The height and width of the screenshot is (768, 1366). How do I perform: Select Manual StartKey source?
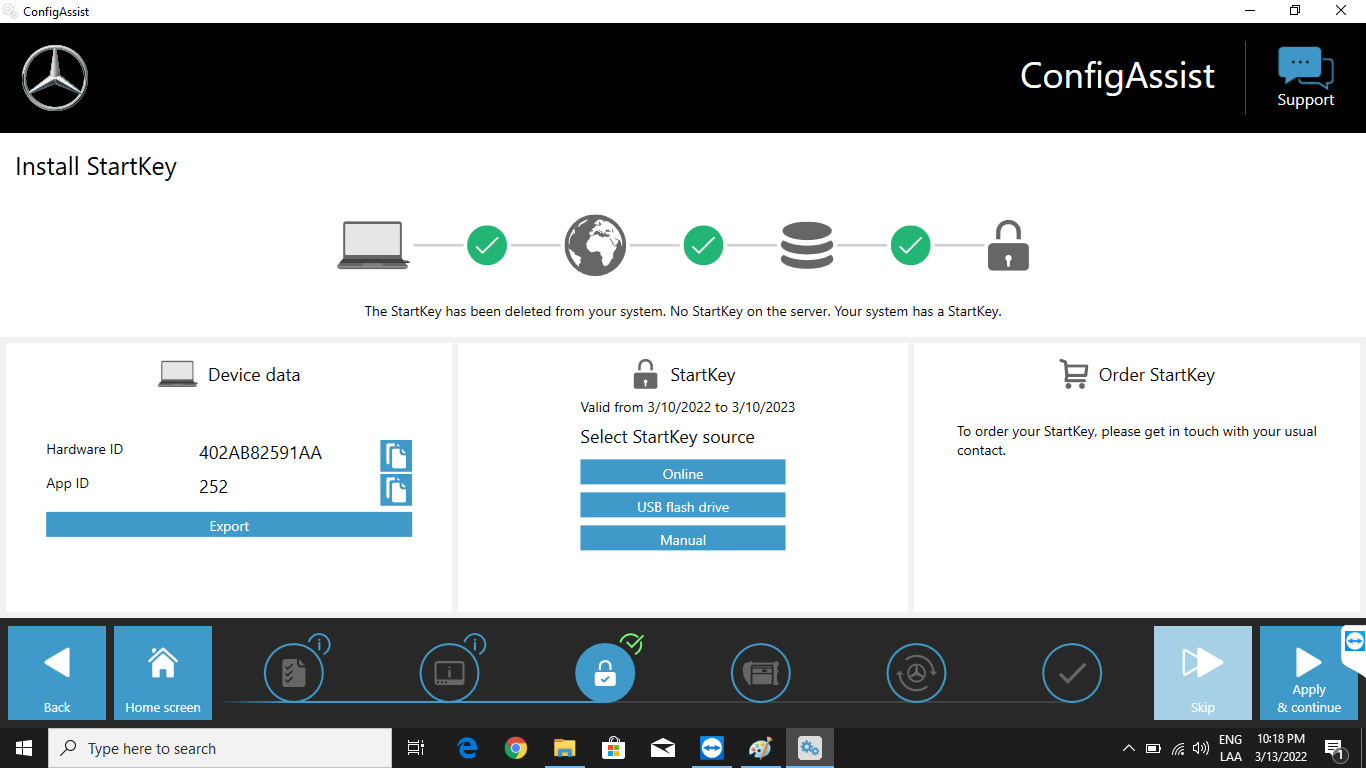[683, 538]
